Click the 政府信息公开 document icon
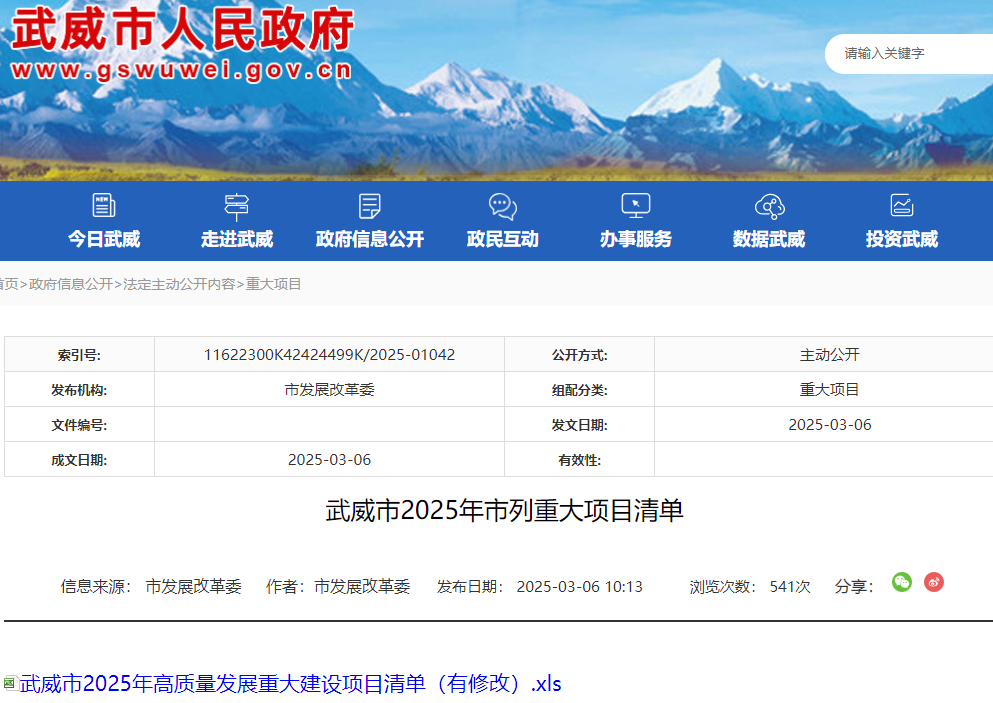Image resolution: width=993 pixels, height=703 pixels. [370, 206]
